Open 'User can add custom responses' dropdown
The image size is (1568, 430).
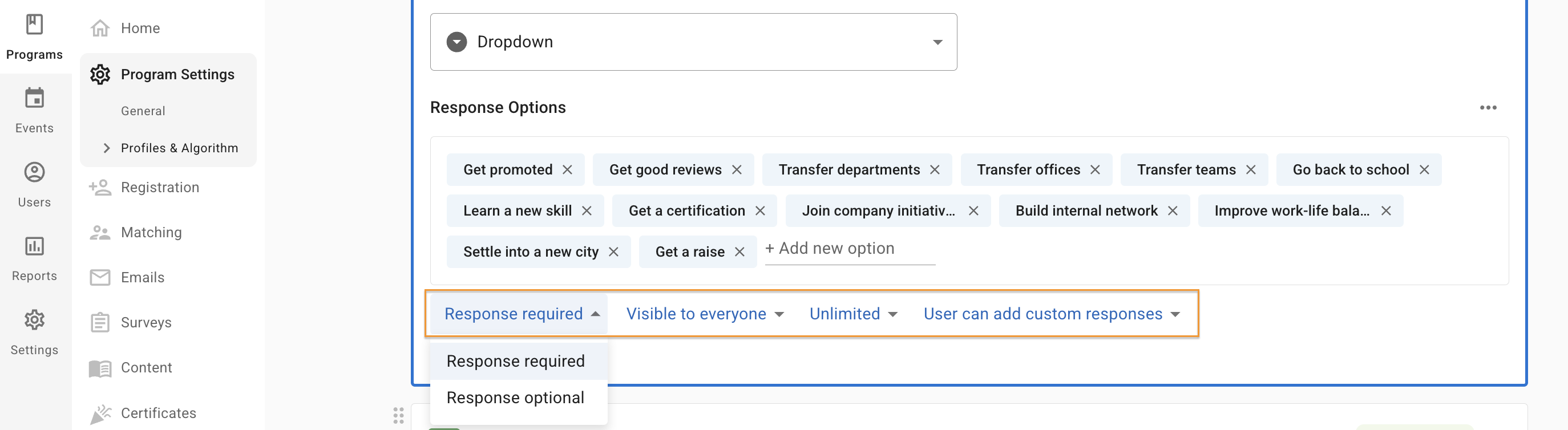(x=1051, y=314)
